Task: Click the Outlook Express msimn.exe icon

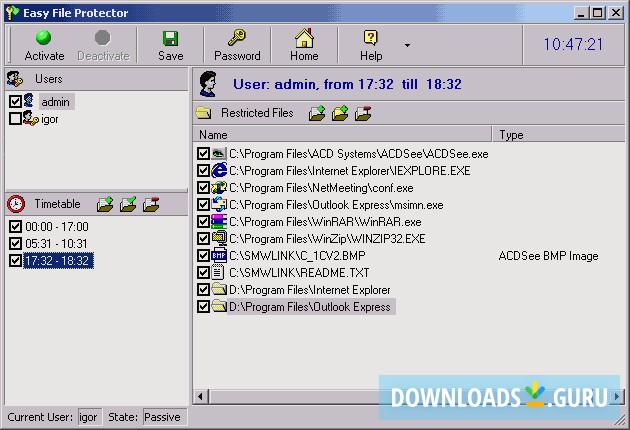Action: point(219,205)
